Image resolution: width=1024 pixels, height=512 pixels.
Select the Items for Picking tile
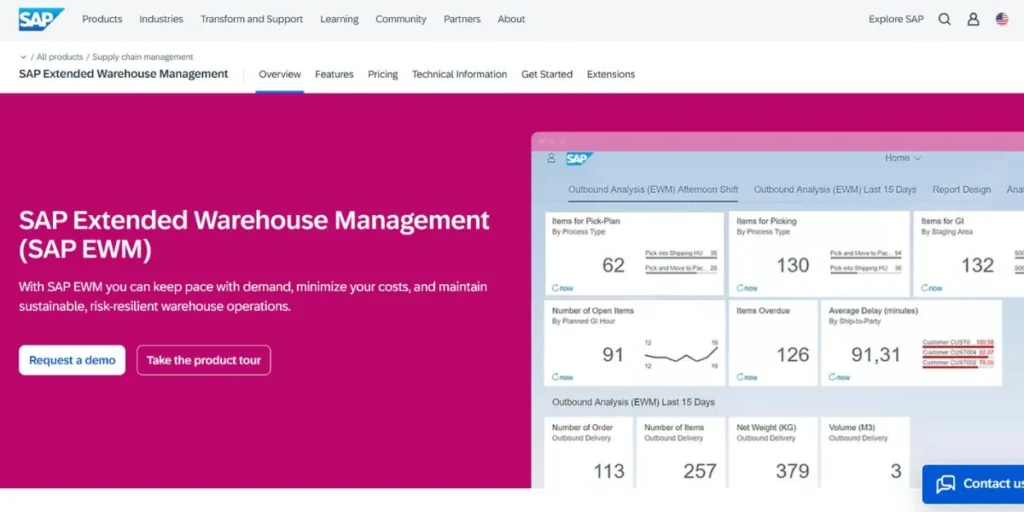click(x=818, y=253)
